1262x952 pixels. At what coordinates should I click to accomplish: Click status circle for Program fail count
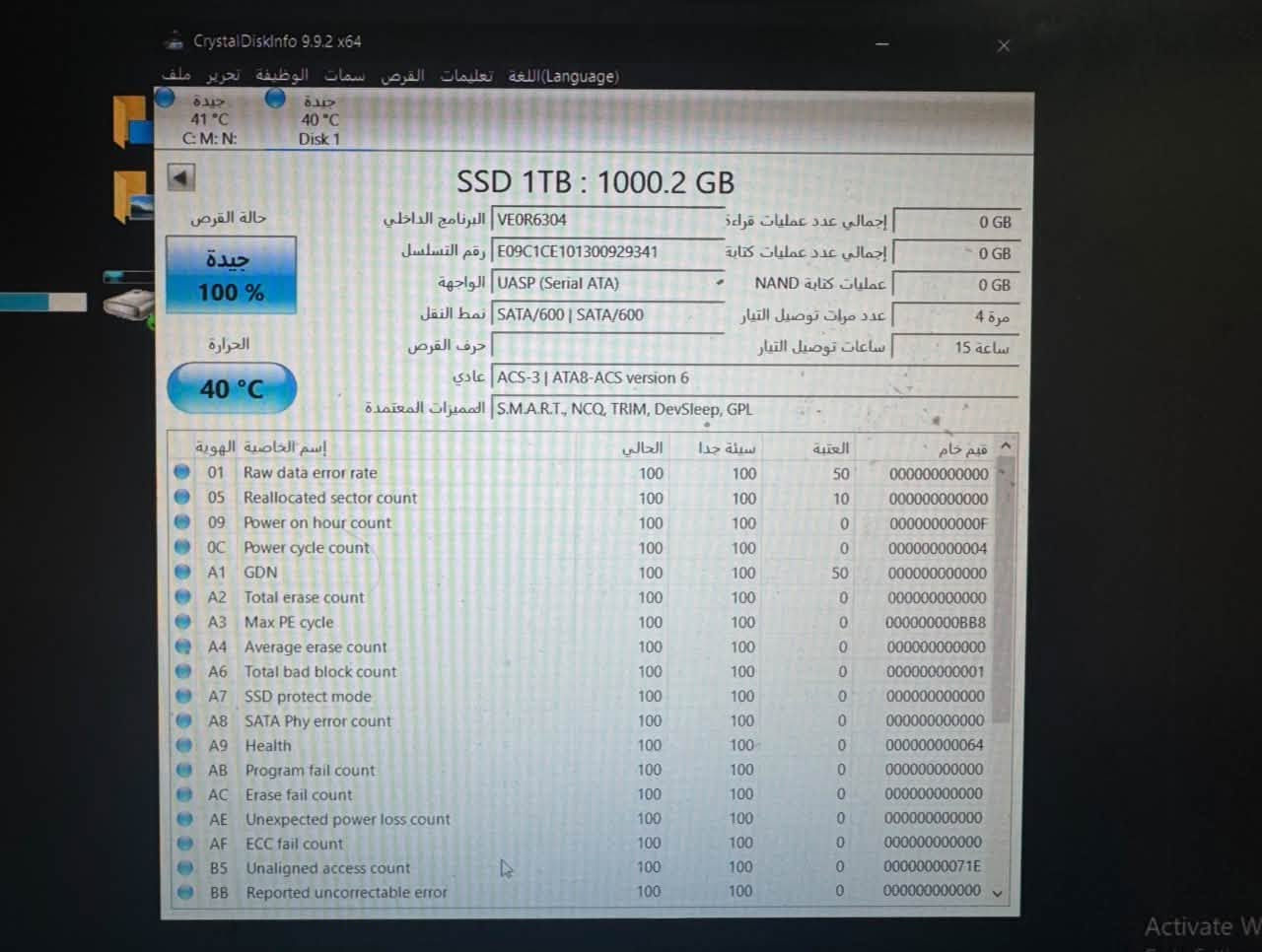pos(184,770)
